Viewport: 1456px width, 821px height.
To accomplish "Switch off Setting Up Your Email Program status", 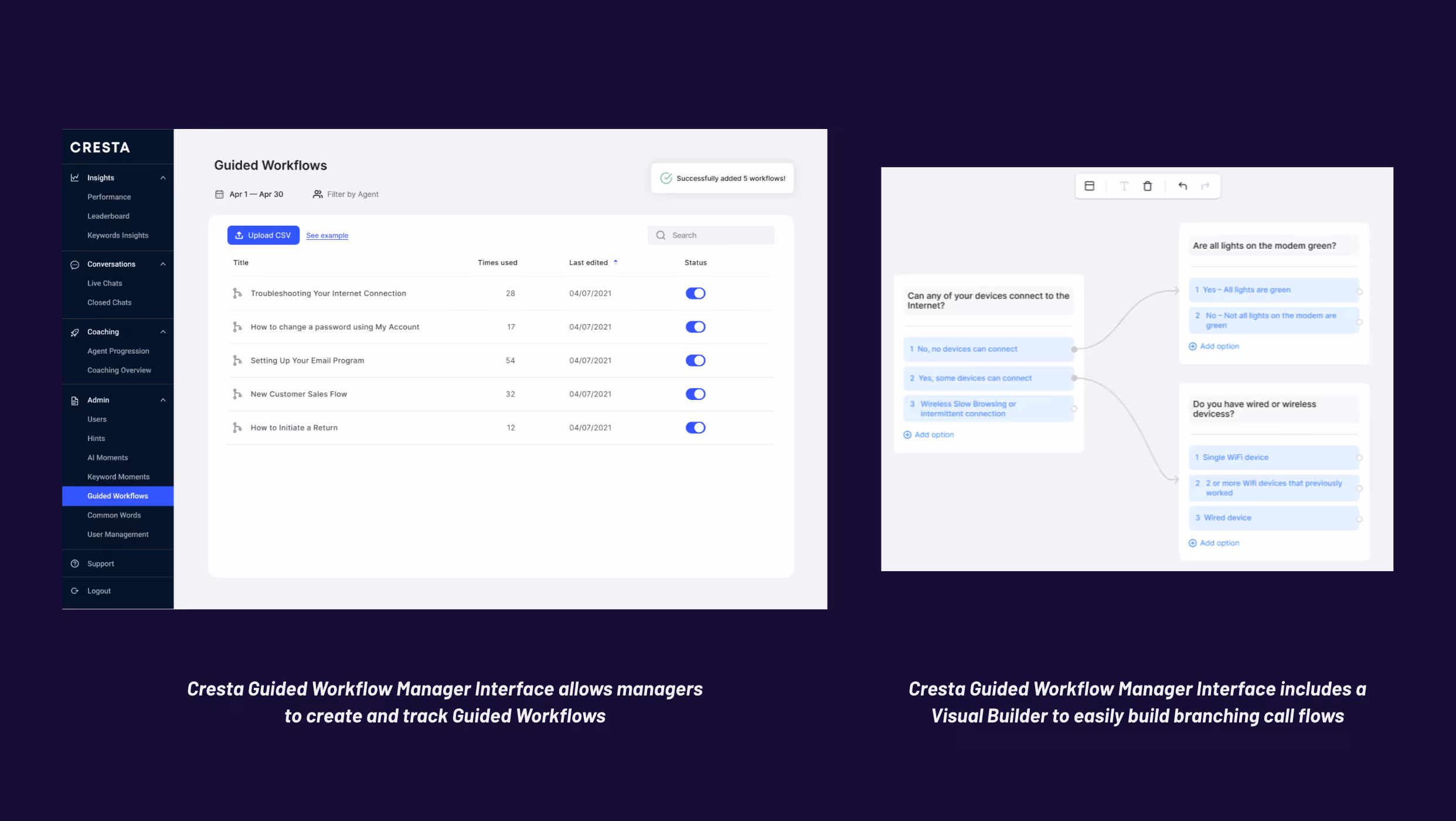I will (x=695, y=361).
